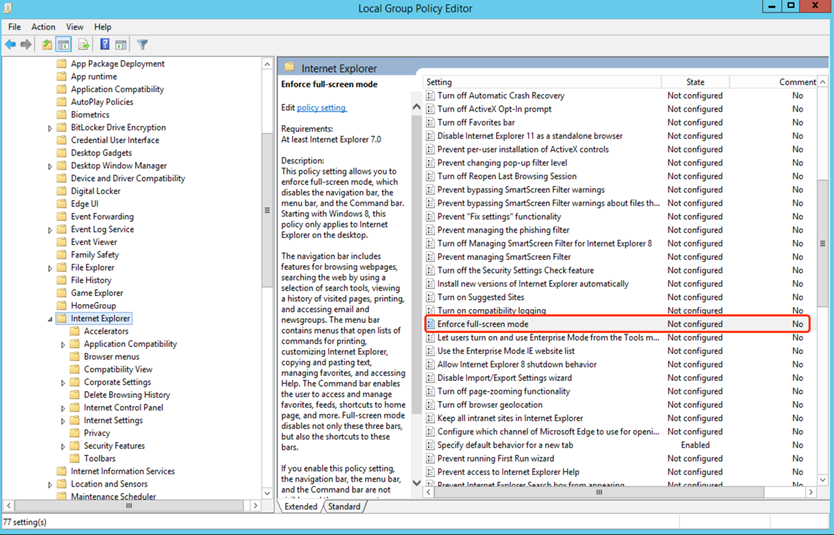Image resolution: width=834 pixels, height=535 pixels.
Task: Click the tree pane horizontal scroll left arrow
Action: pos(9,506)
